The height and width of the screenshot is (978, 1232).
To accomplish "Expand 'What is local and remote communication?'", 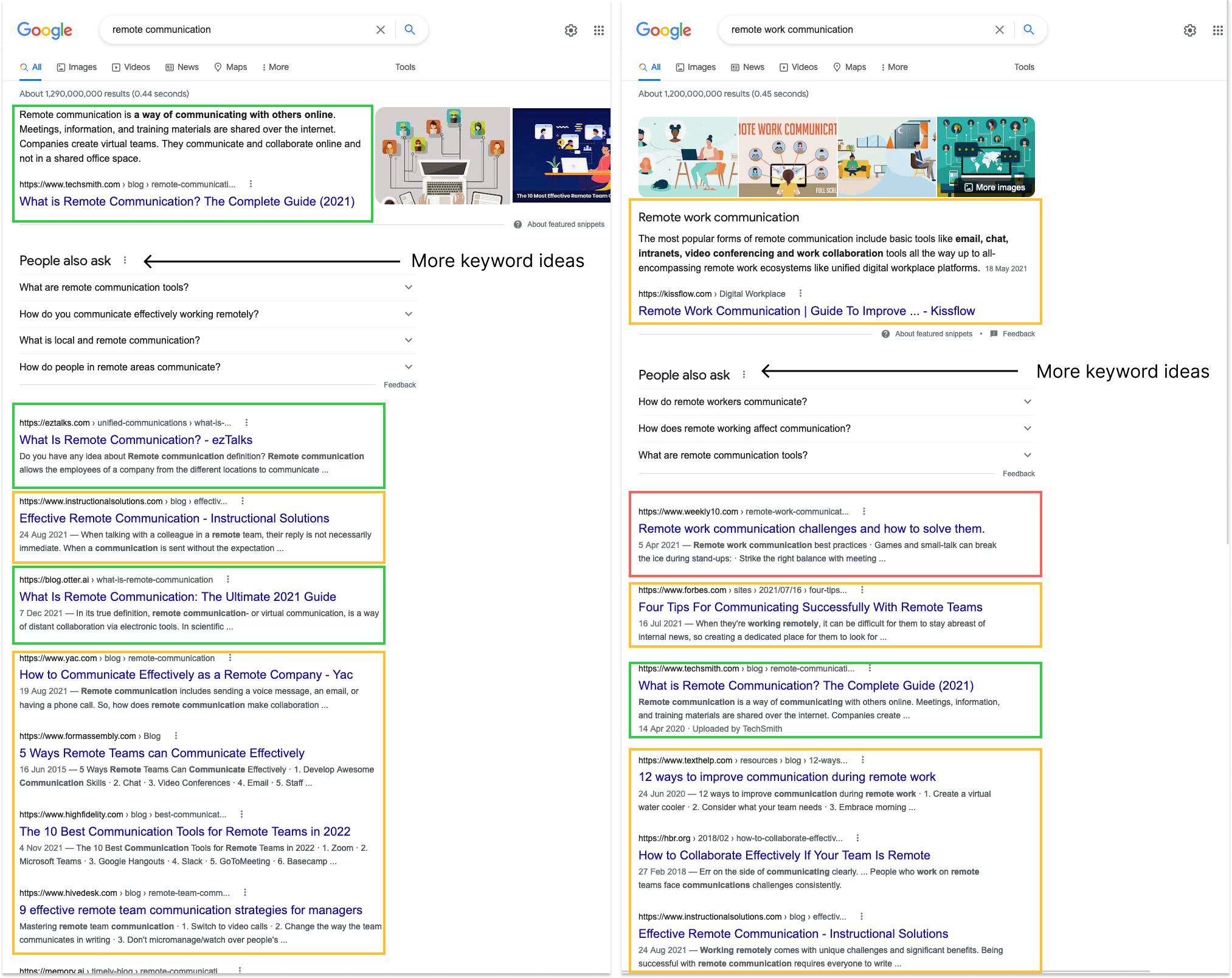I will [x=409, y=340].
